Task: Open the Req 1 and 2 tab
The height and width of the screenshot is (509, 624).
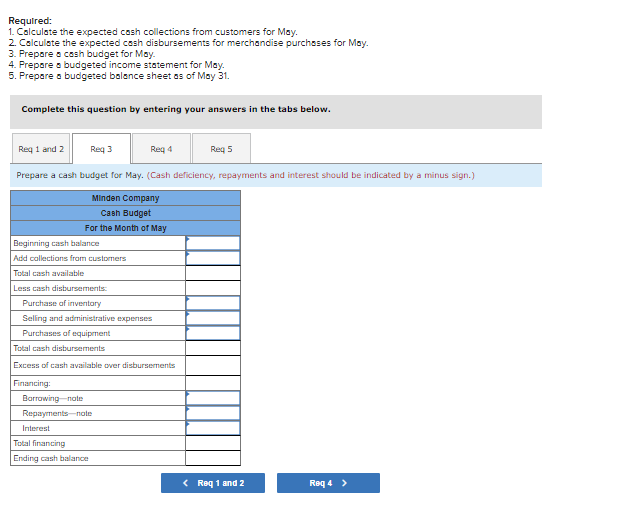Action: [x=41, y=149]
